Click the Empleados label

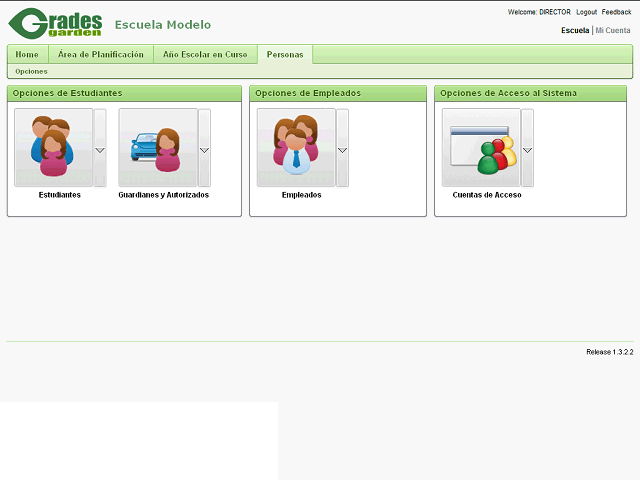point(302,195)
